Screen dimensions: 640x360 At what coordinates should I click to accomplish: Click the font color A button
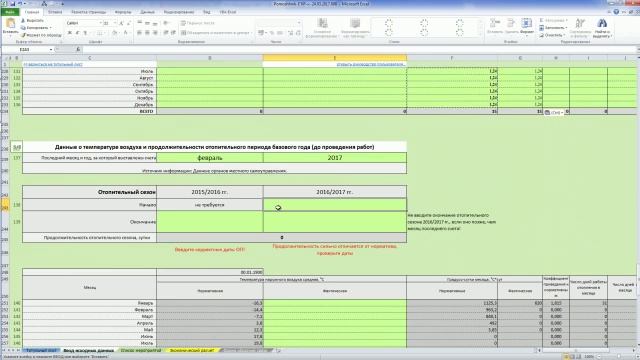125,33
